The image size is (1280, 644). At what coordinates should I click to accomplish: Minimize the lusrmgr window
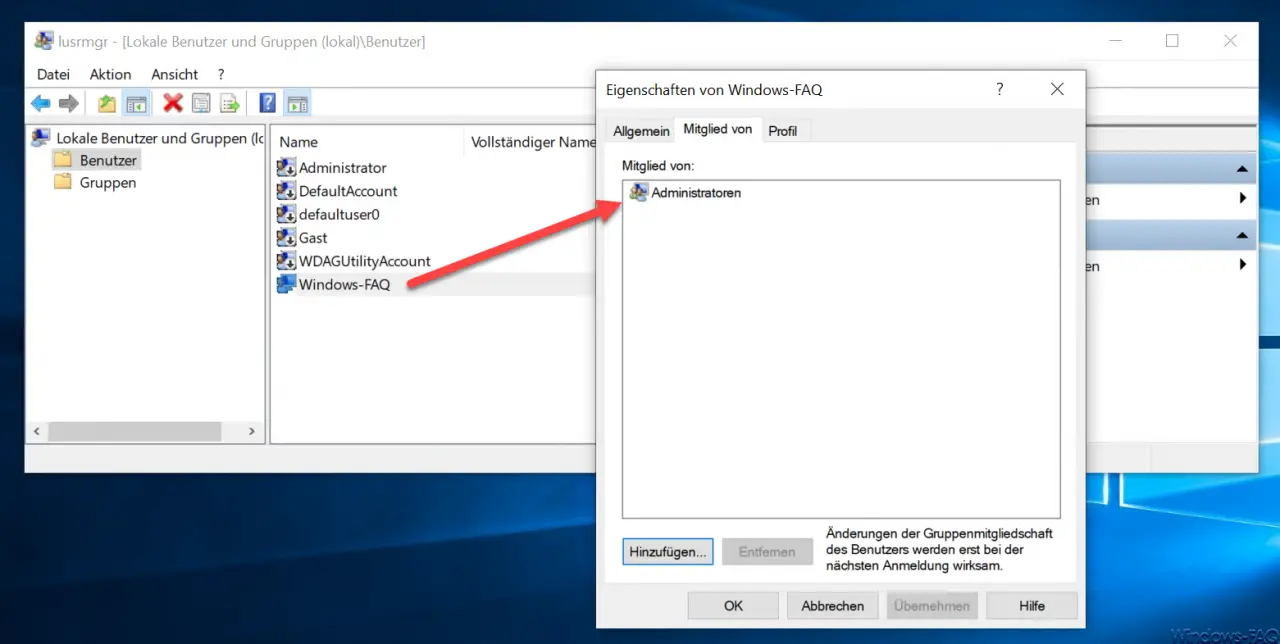(x=1115, y=41)
